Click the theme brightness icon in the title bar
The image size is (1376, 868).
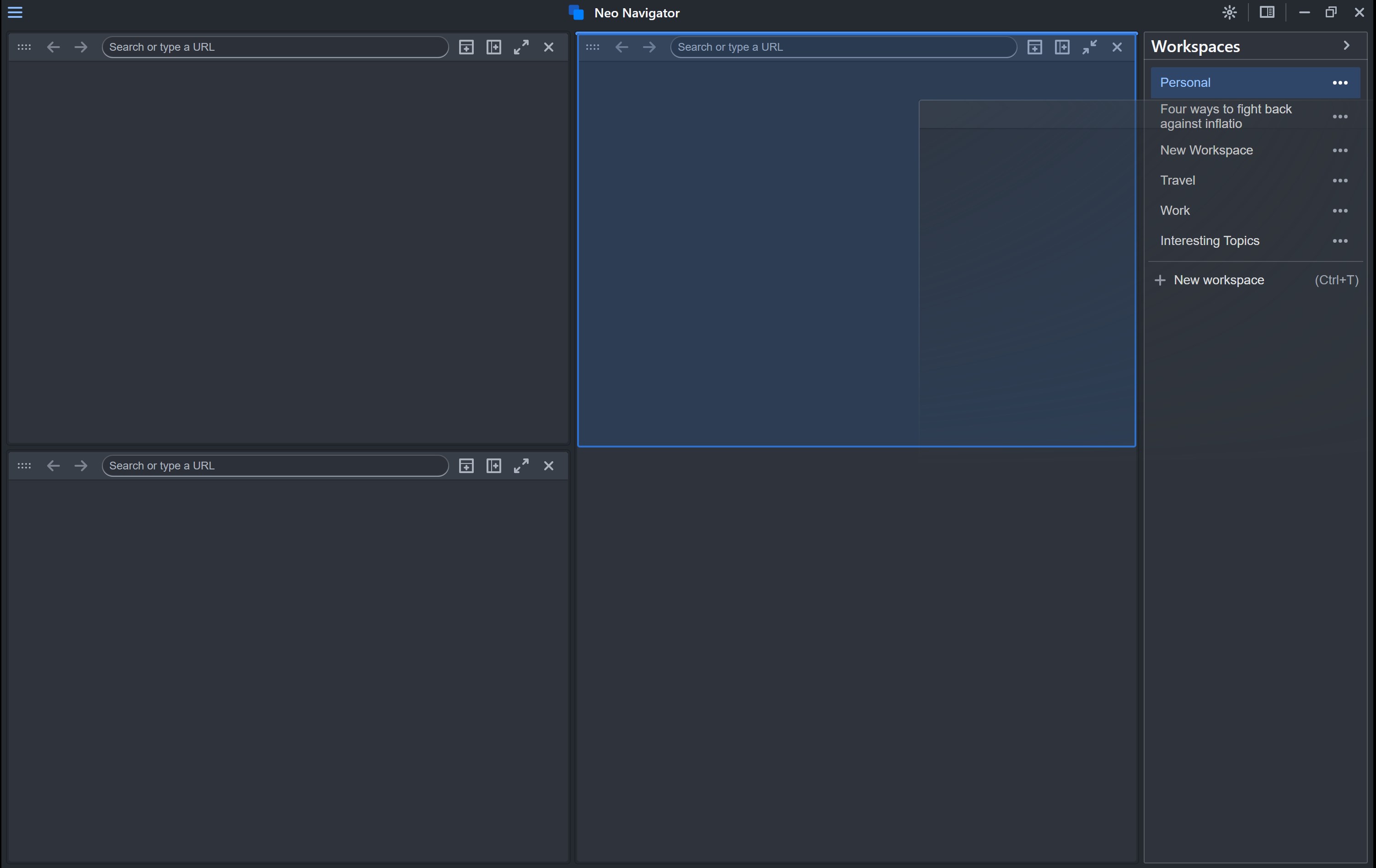point(1230,12)
